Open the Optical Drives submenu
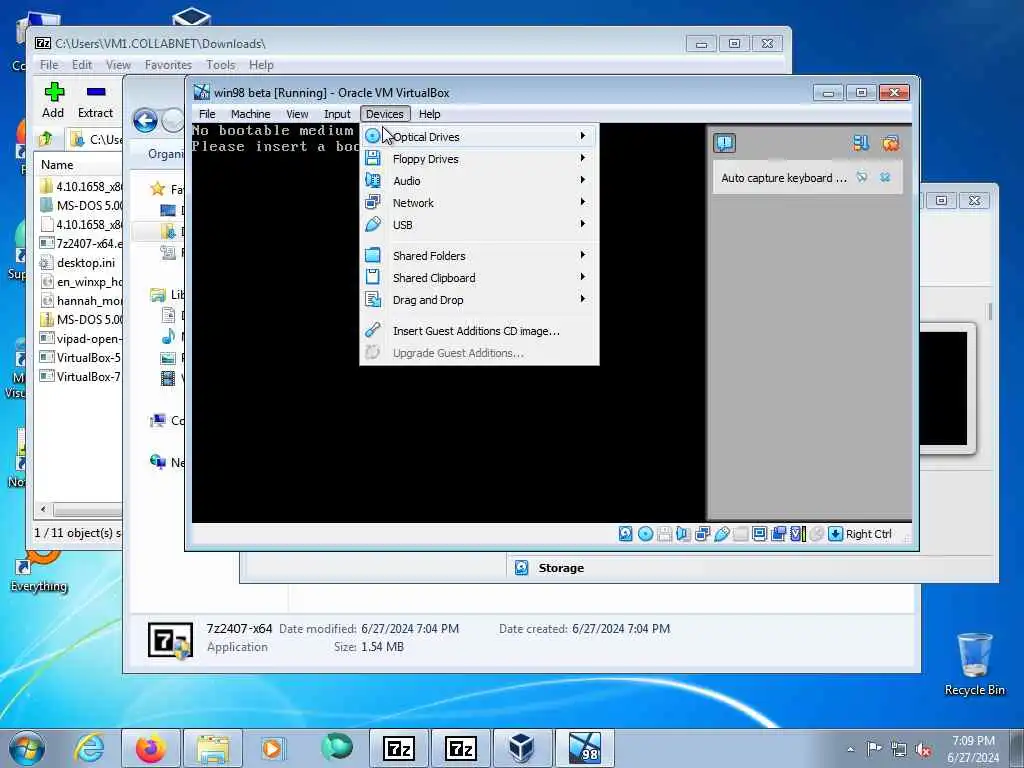Screen dimensions: 1024x768 tap(479, 136)
